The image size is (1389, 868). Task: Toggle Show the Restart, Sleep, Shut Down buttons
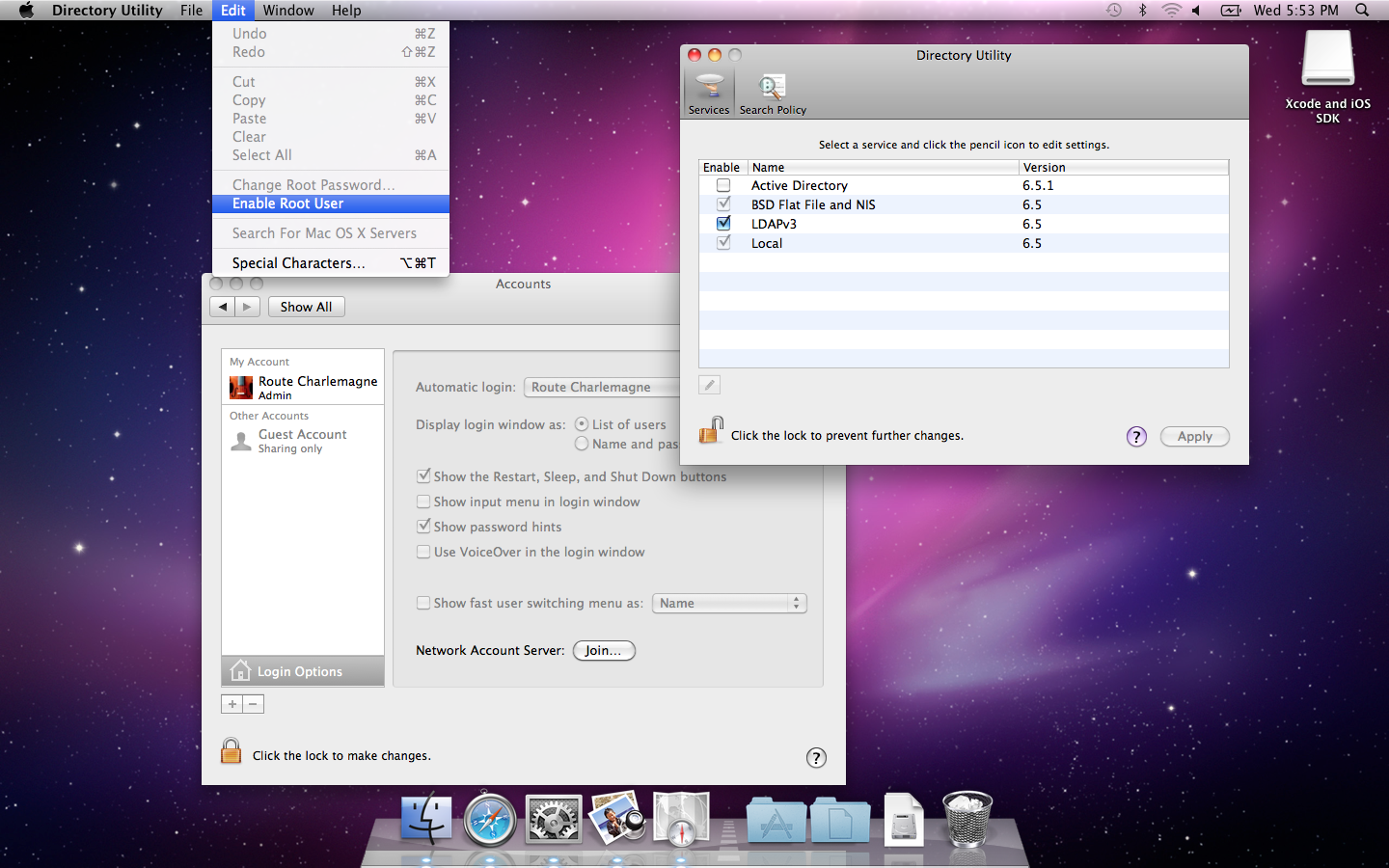pyautogui.click(x=423, y=475)
